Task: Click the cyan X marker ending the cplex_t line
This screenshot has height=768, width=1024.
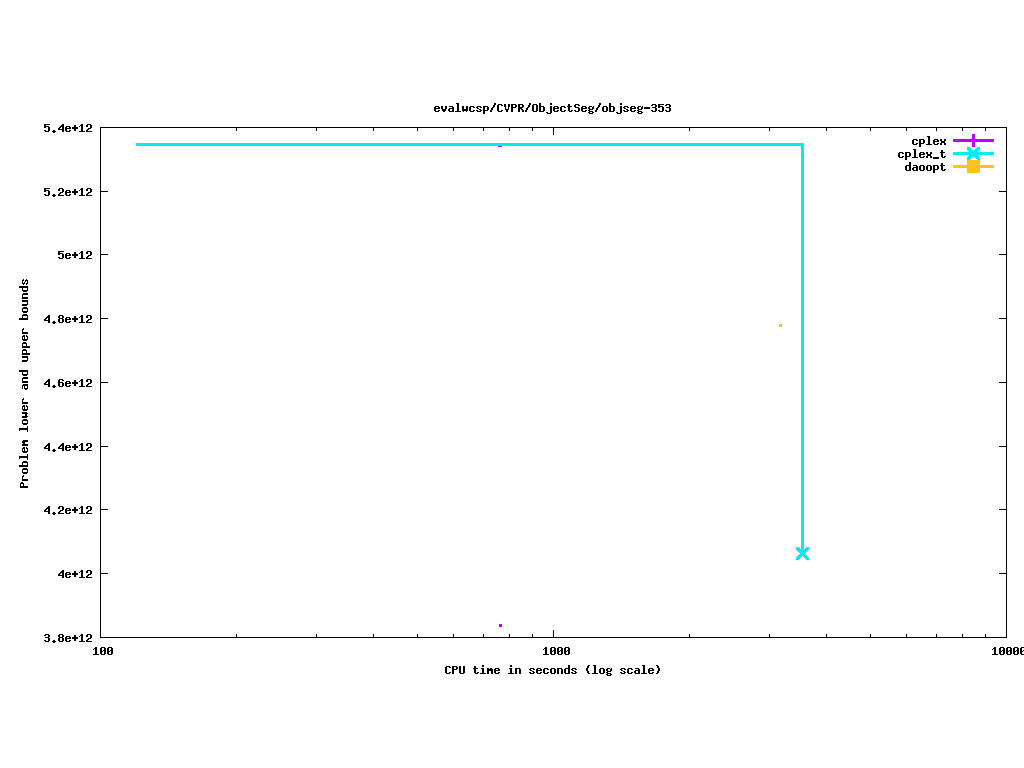Action: (802, 553)
